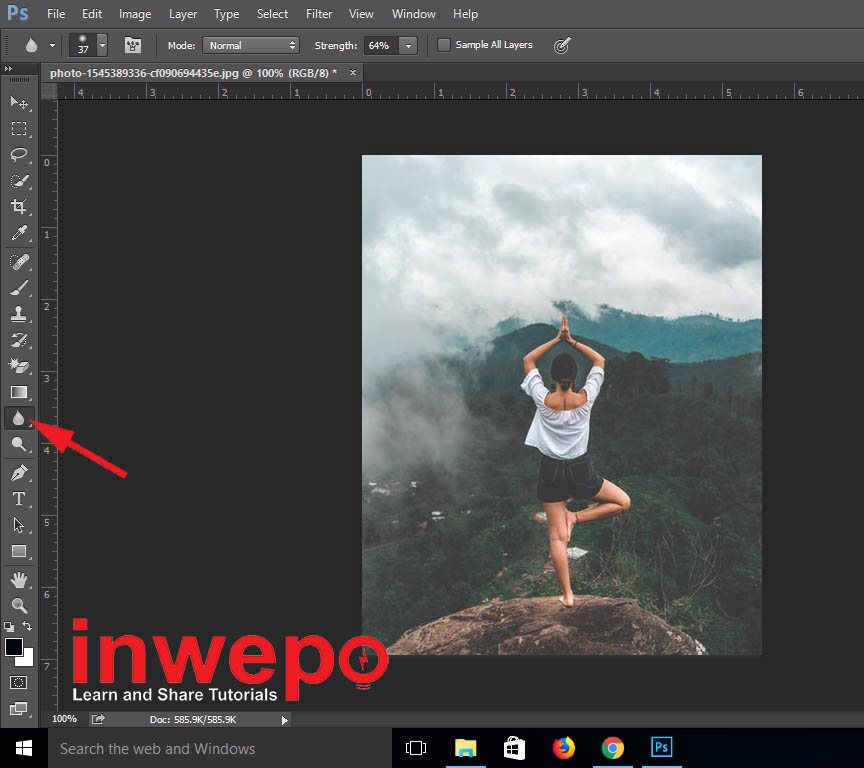Open the brush preset picker dropdown
The width and height of the screenshot is (864, 768).
pyautogui.click(x=102, y=45)
